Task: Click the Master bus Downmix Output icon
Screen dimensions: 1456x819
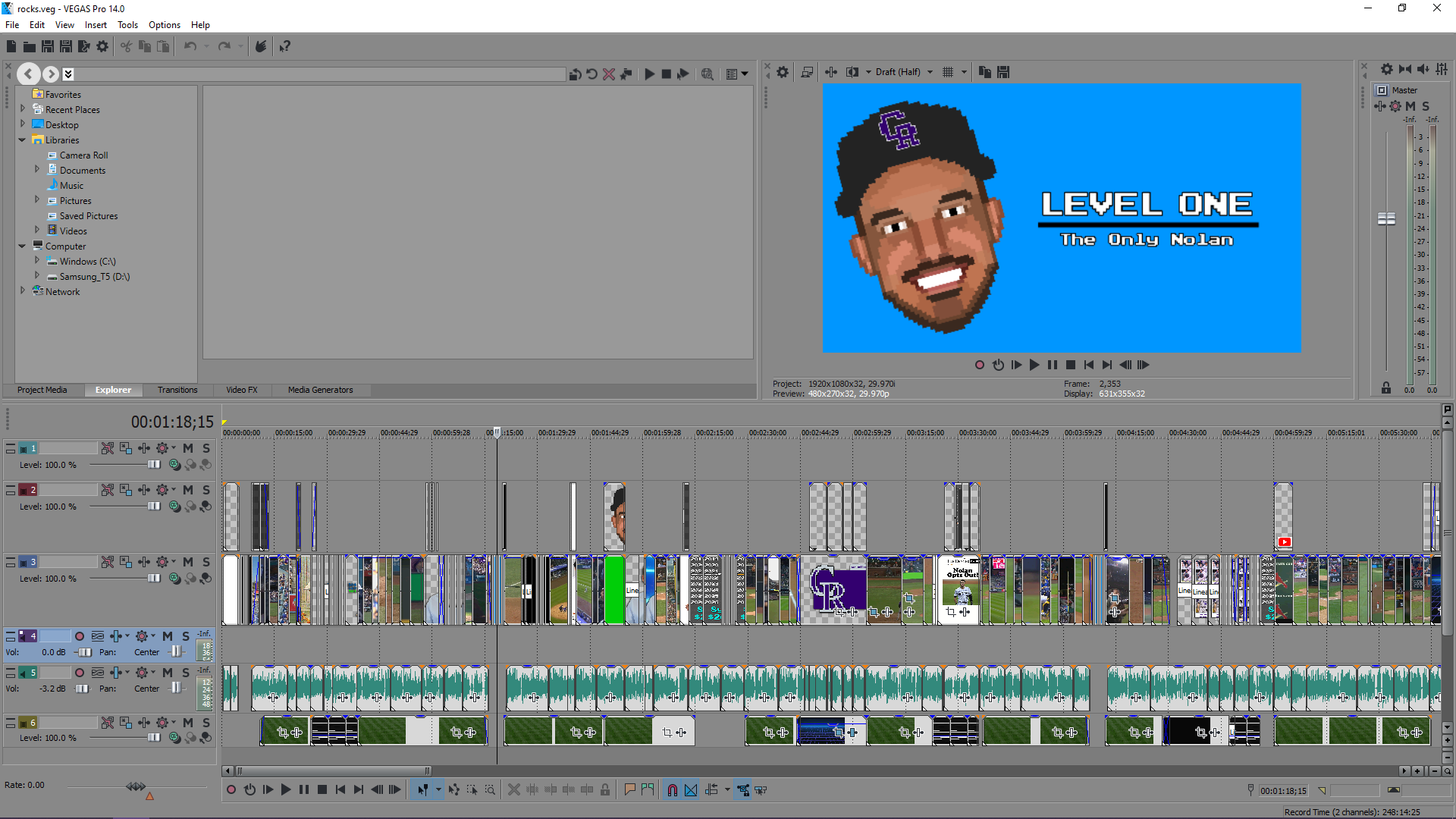Action: click(x=1405, y=69)
